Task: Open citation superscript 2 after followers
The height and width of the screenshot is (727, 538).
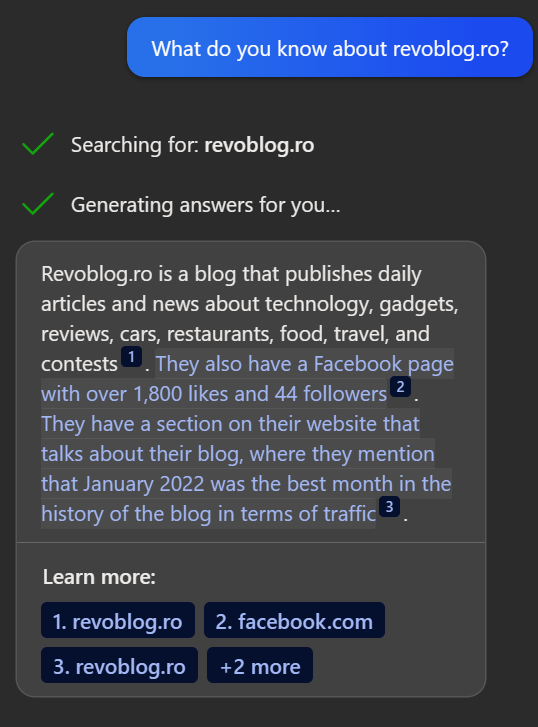Action: [400, 387]
